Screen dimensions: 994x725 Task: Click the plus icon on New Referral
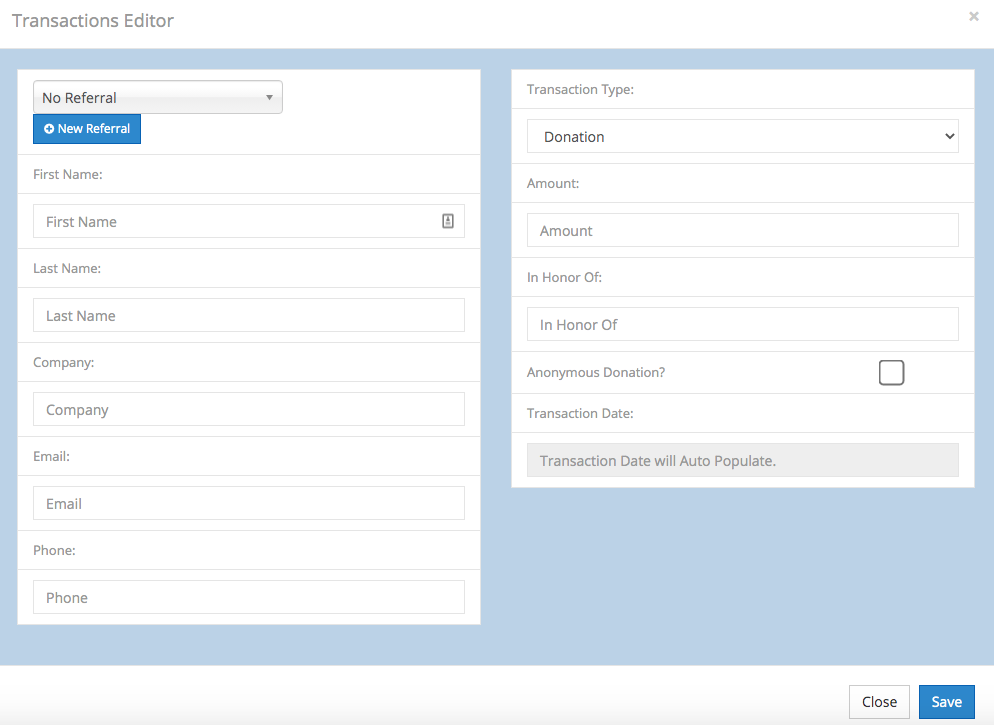pos(49,129)
